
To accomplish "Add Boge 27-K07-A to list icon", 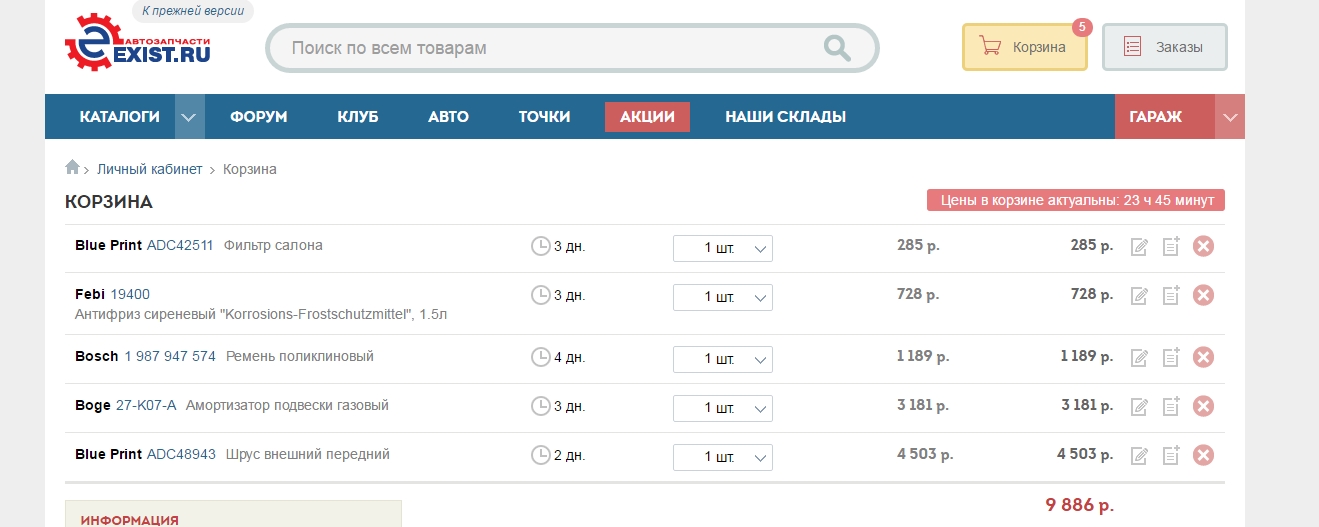I will 1171,406.
